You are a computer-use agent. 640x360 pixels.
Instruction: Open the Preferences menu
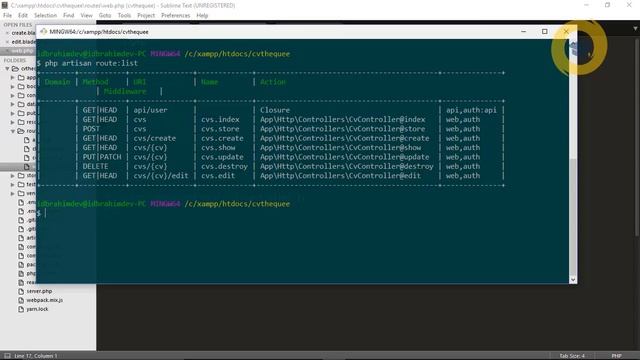[x=176, y=16]
